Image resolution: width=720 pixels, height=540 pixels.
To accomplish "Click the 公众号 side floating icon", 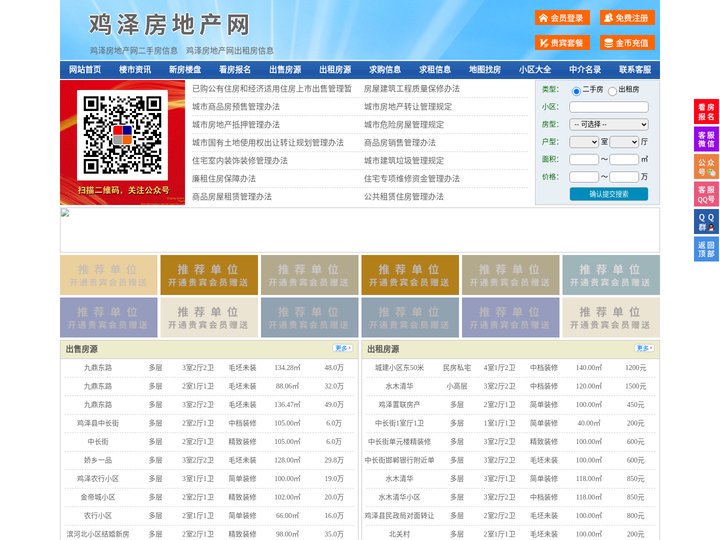I will (x=706, y=167).
